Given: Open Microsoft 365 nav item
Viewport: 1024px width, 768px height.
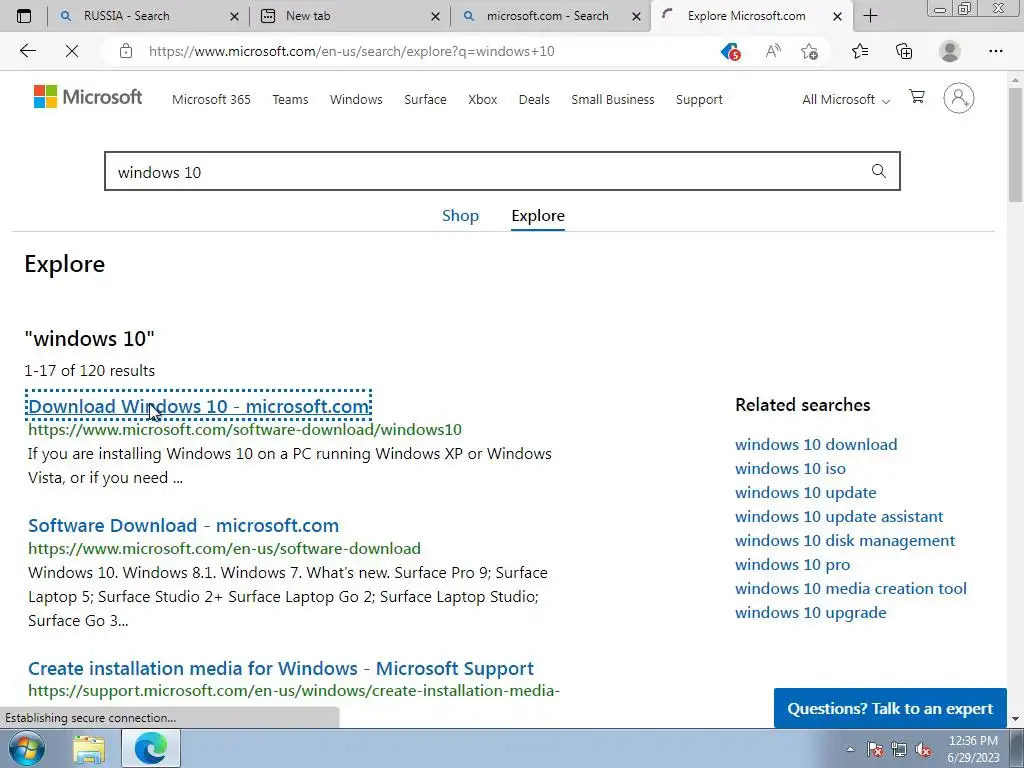Looking at the screenshot, I should pos(212,99).
